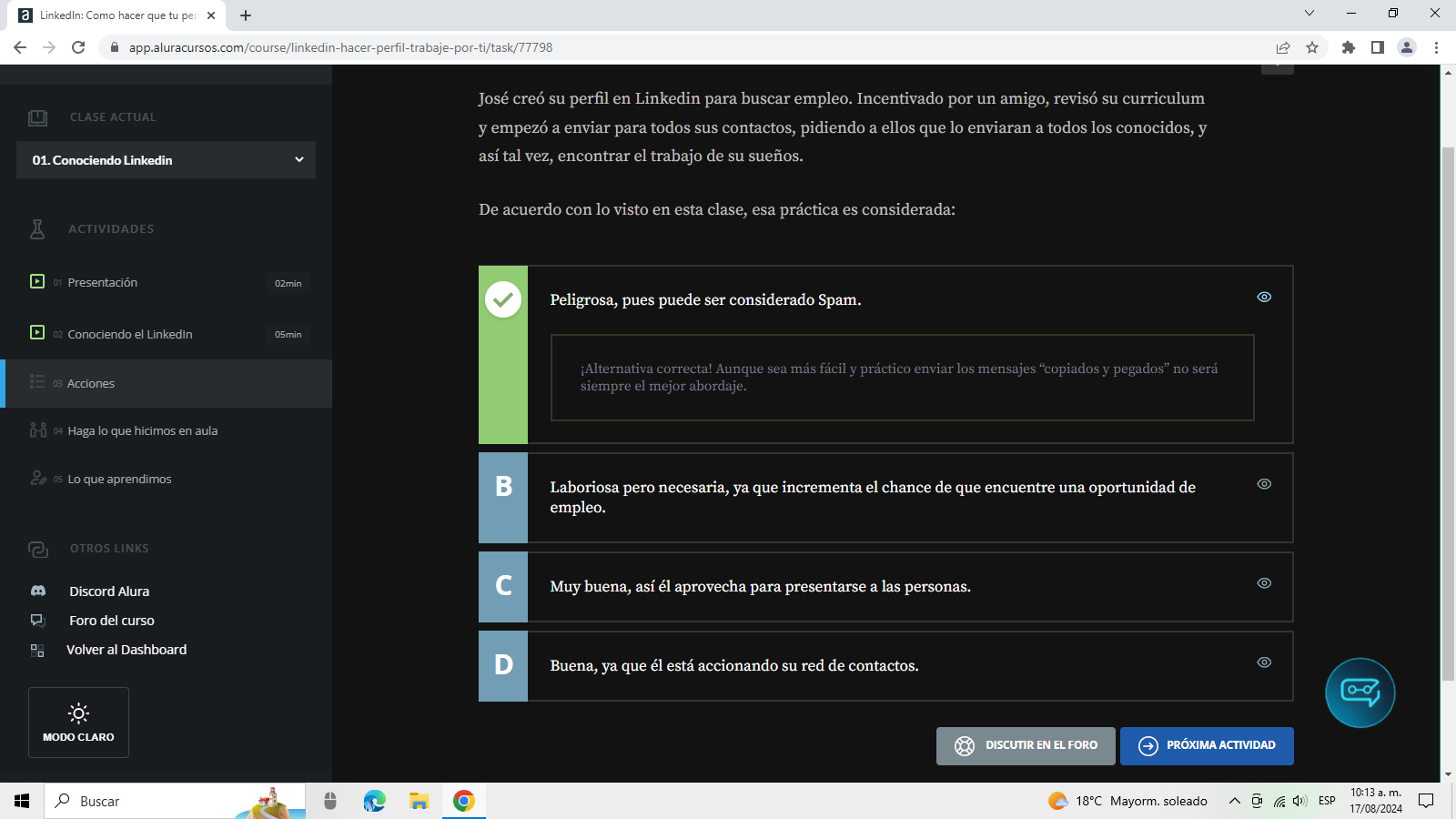Select answer option D letter block
The image size is (1456, 819).
[503, 666]
